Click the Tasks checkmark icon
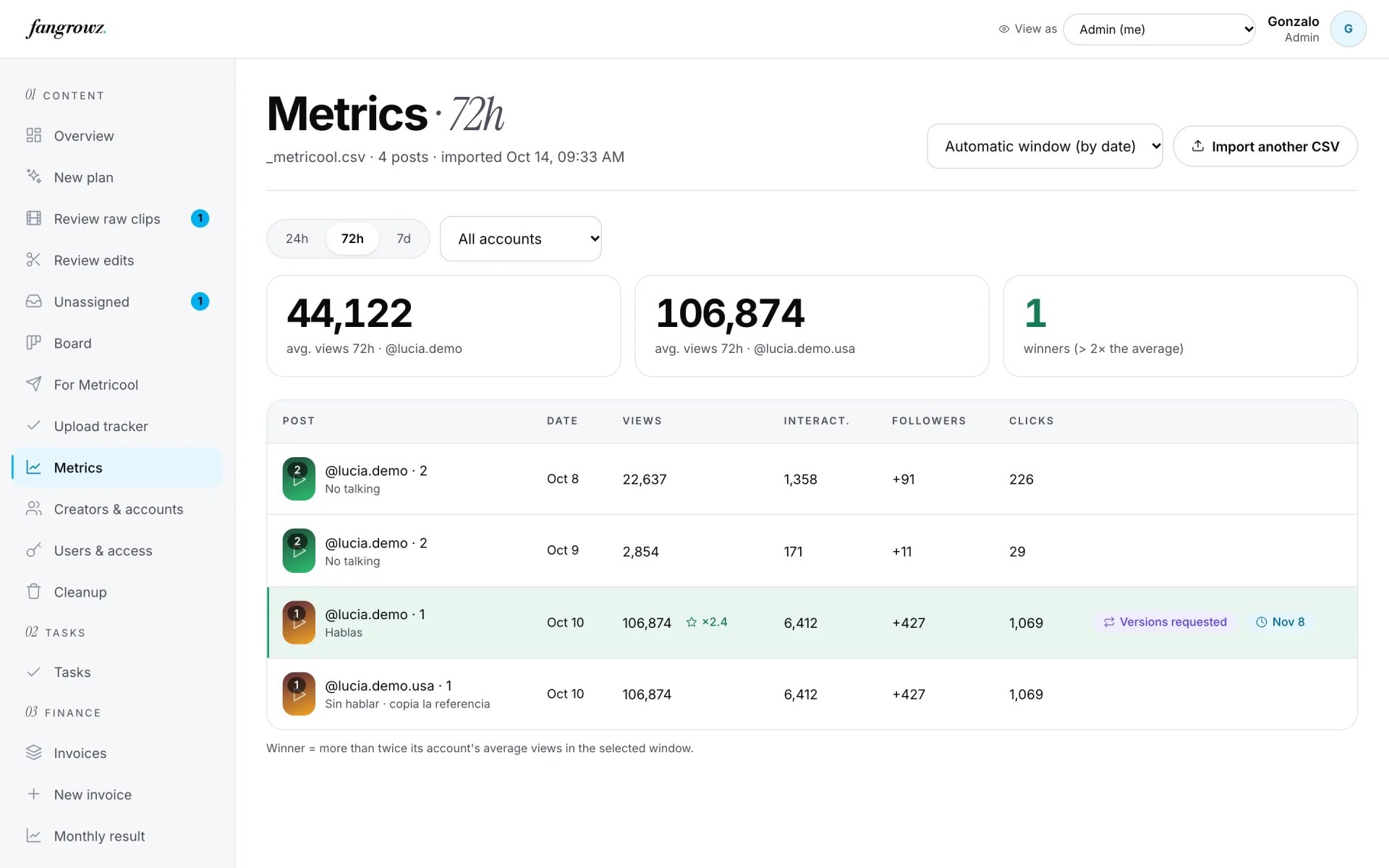This screenshot has height=868, width=1389. 33,672
